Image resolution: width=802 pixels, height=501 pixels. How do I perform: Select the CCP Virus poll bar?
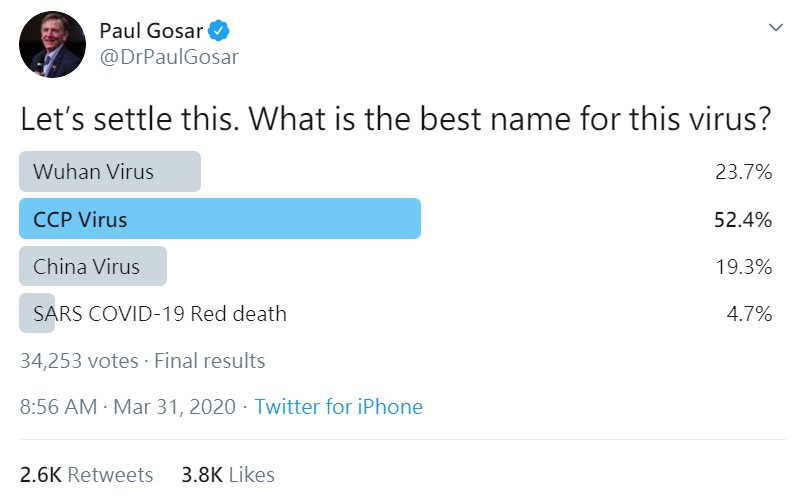coord(220,219)
